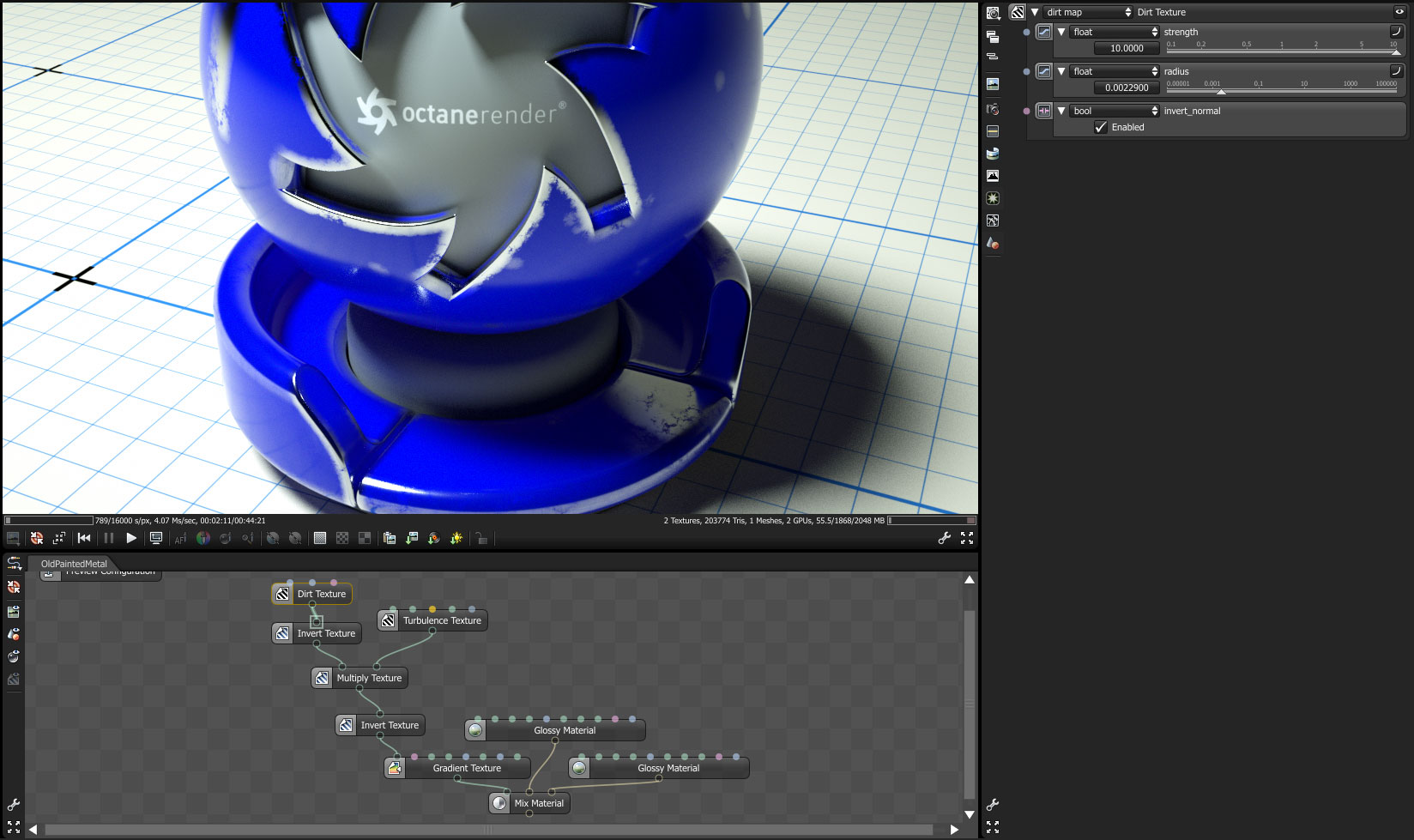Click the monitor icon in the viewport toolbar
The image size is (1414, 840).
pyautogui.click(x=156, y=538)
